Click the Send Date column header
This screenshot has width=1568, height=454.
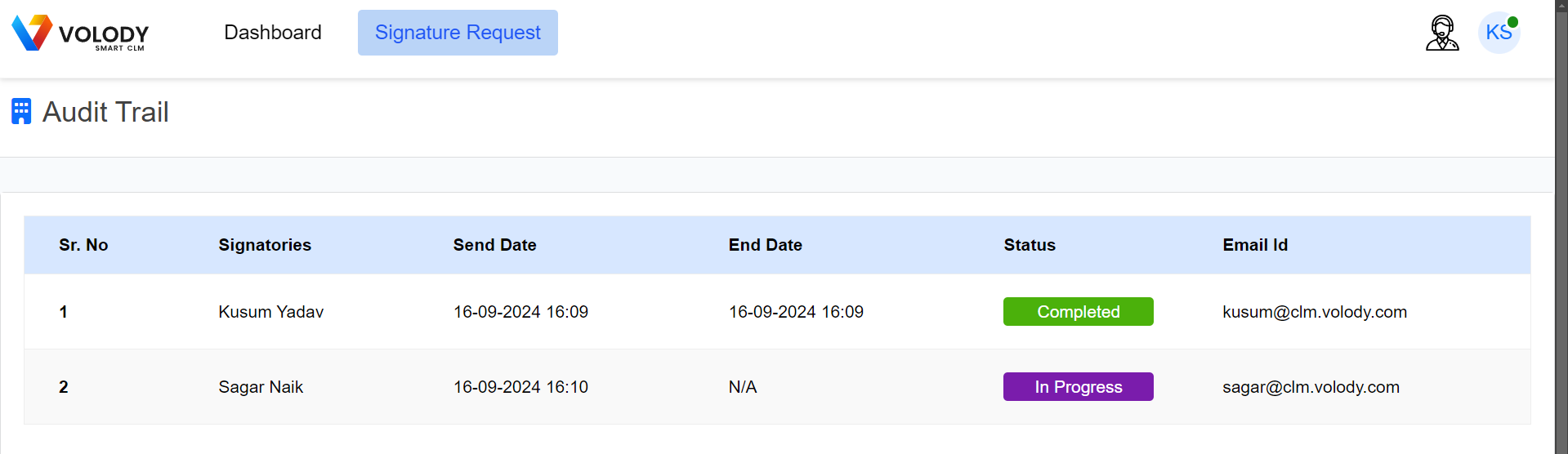click(x=494, y=245)
